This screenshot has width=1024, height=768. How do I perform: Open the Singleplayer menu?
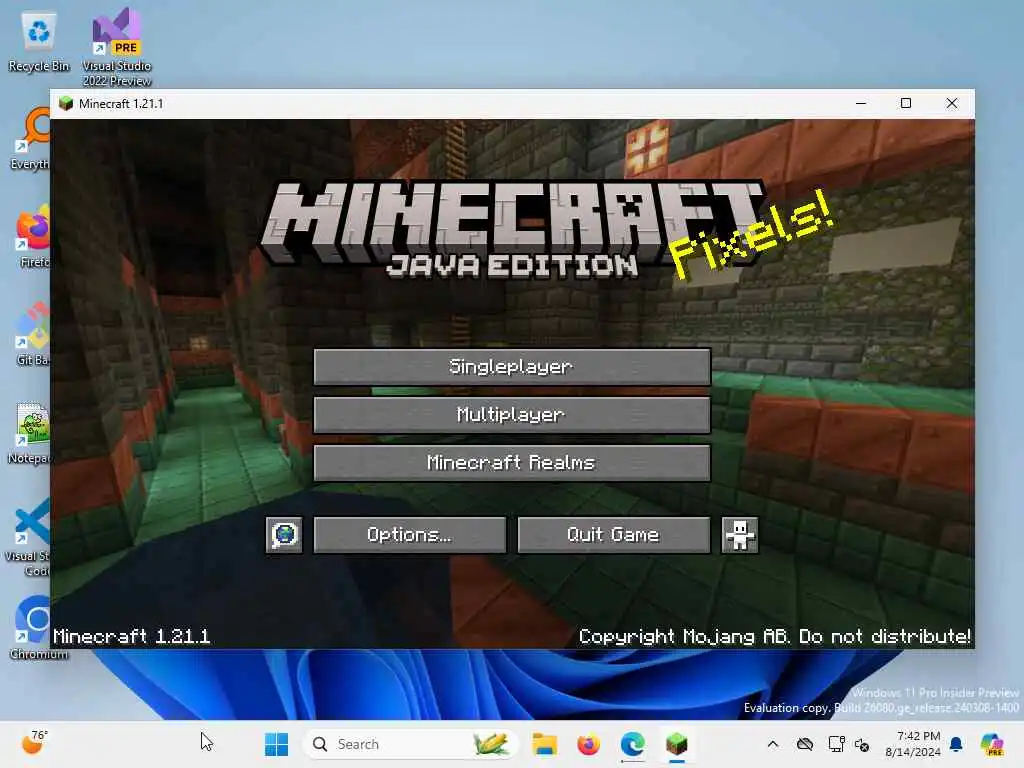coord(512,367)
